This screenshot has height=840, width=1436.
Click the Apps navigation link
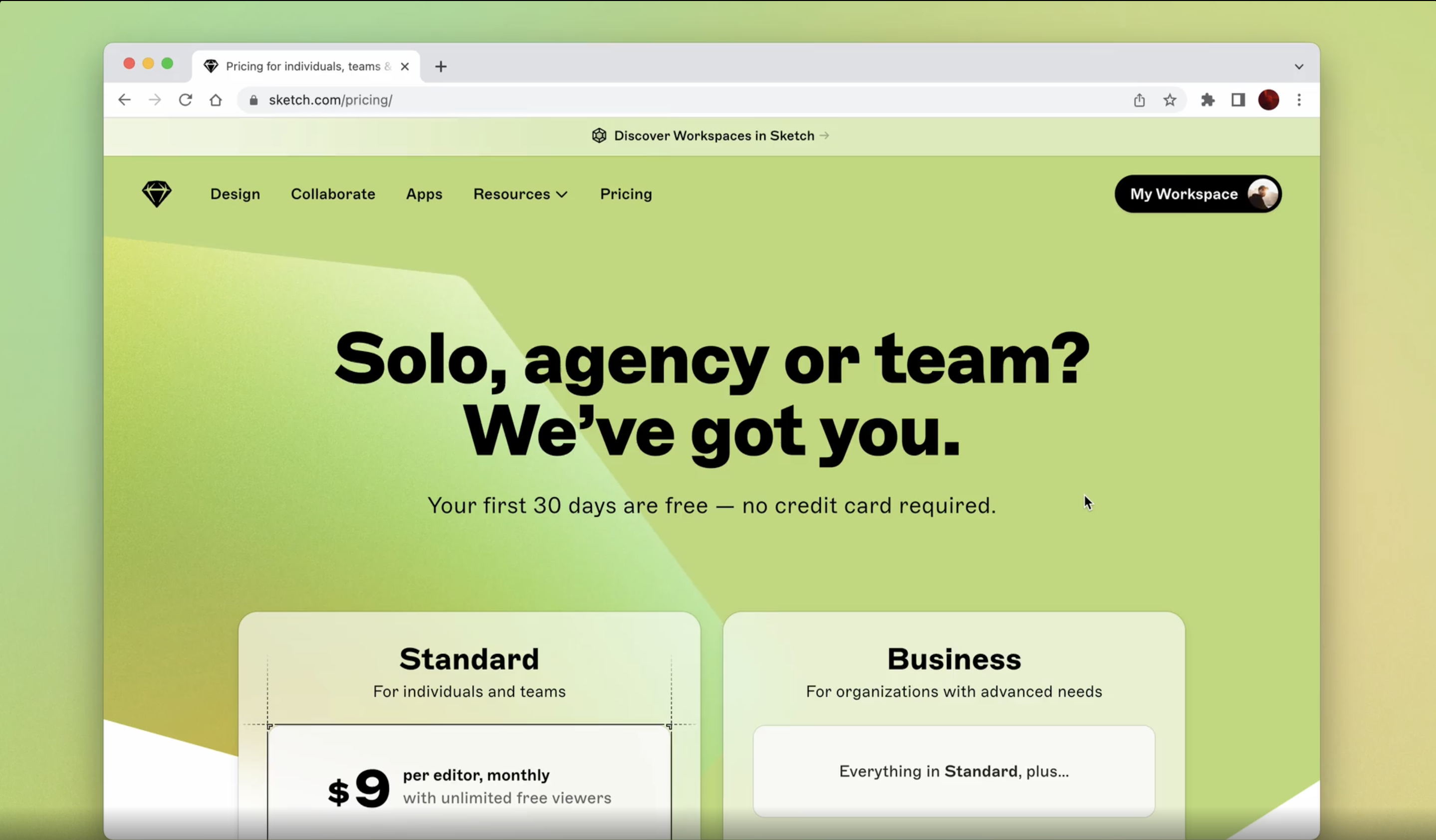(x=424, y=193)
